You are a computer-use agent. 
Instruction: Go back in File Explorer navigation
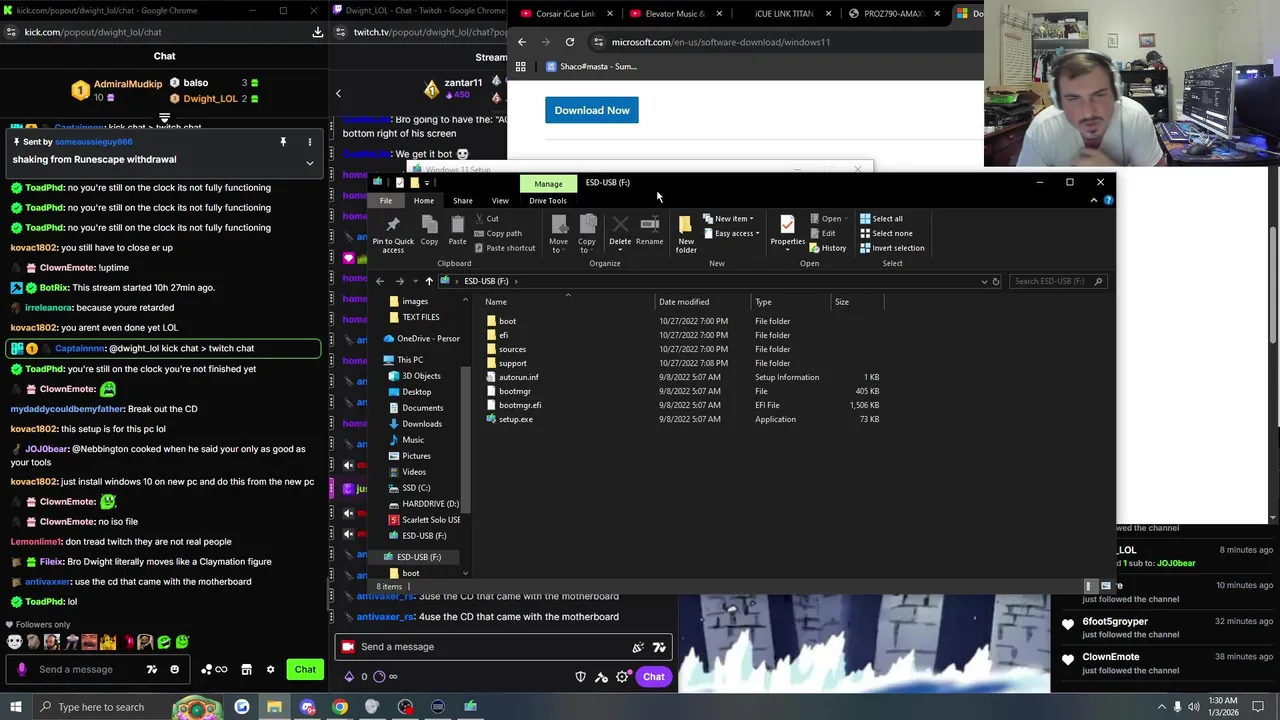point(380,281)
